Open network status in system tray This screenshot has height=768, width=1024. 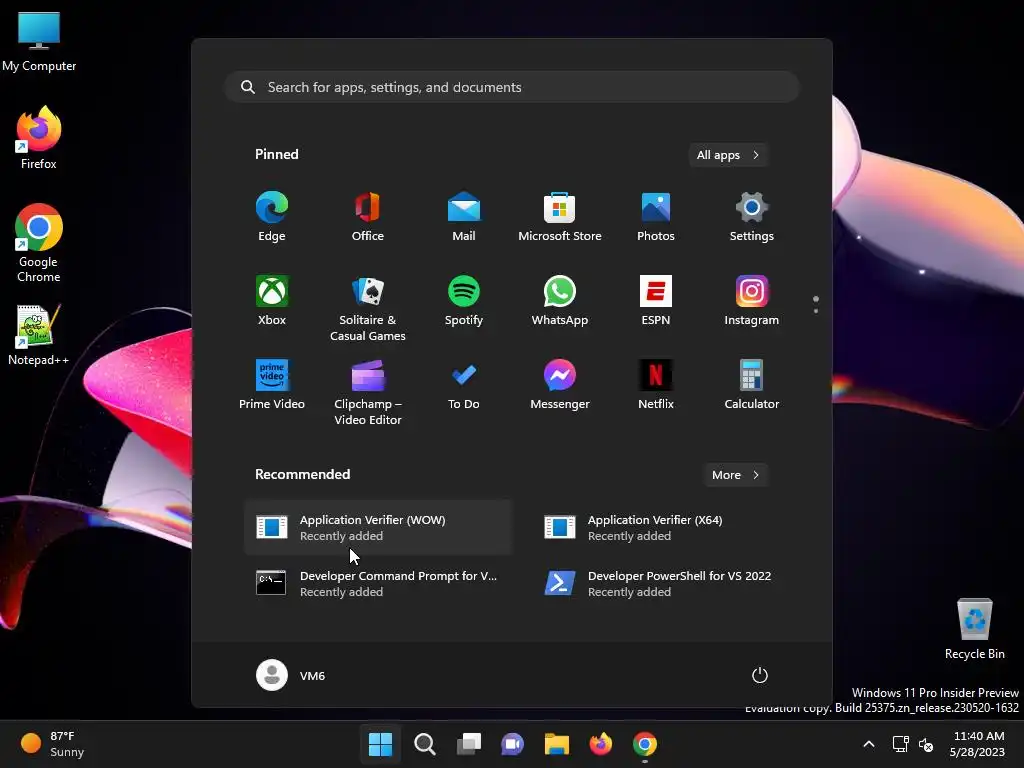pyautogui.click(x=901, y=744)
